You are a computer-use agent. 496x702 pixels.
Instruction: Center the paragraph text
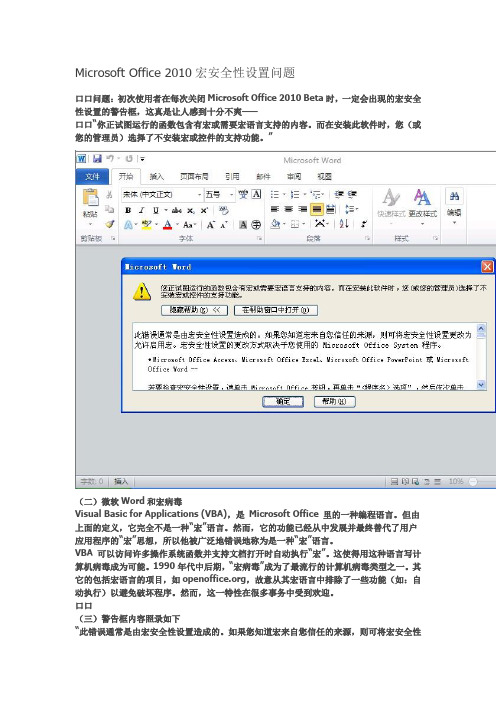(289, 209)
